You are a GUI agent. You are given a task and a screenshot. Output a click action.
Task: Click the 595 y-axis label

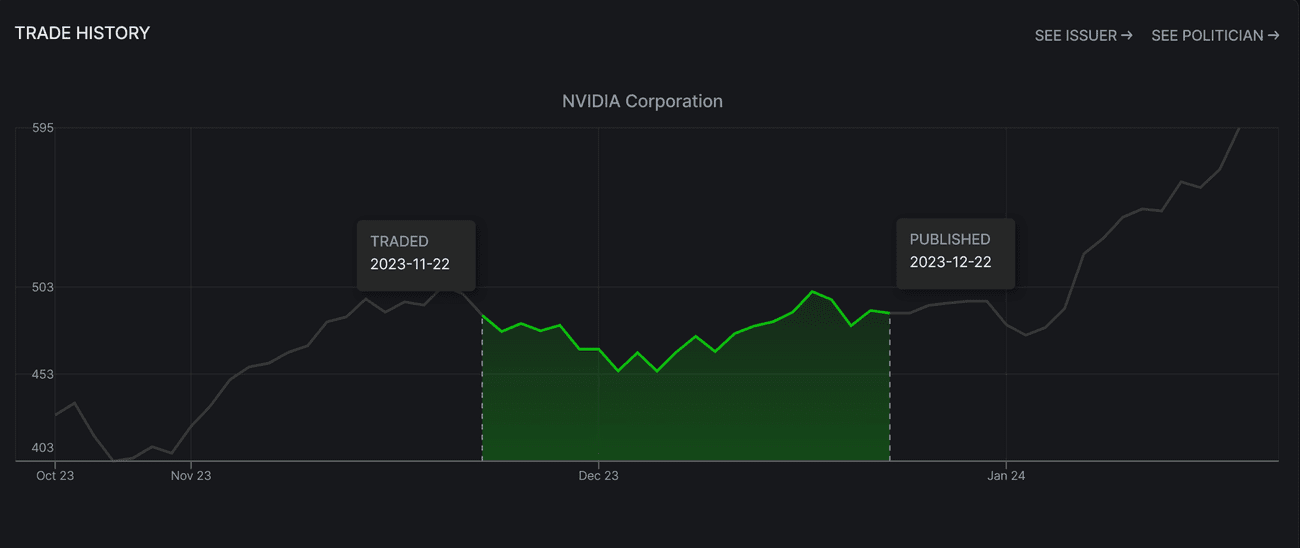click(x=42, y=128)
